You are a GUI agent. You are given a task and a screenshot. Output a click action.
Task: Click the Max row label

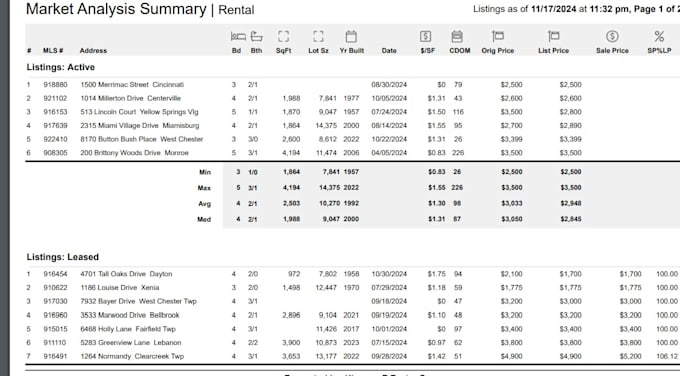pyautogui.click(x=204, y=188)
